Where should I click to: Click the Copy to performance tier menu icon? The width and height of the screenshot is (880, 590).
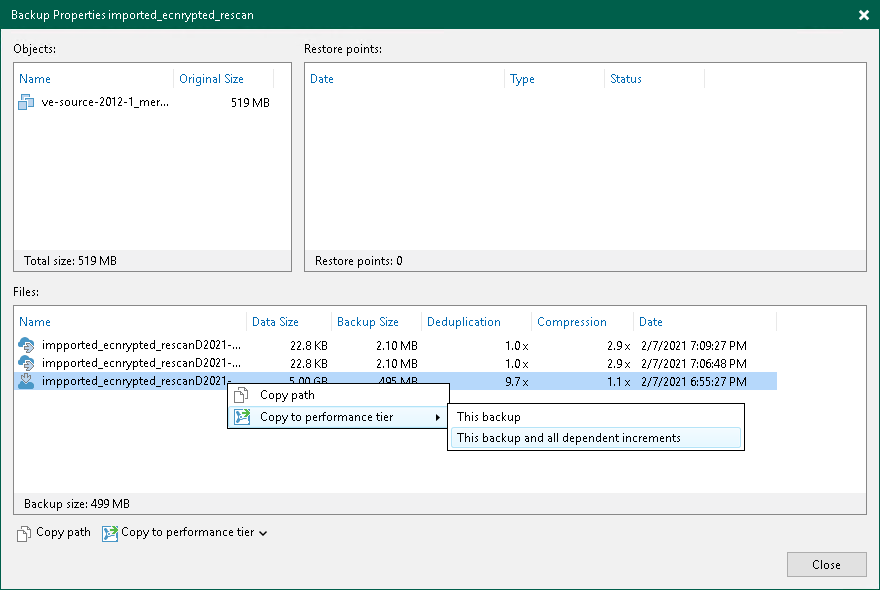coord(241,417)
